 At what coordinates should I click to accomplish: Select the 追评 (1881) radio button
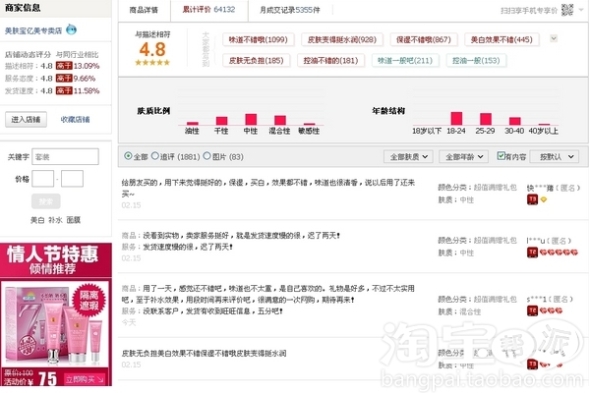[155, 155]
